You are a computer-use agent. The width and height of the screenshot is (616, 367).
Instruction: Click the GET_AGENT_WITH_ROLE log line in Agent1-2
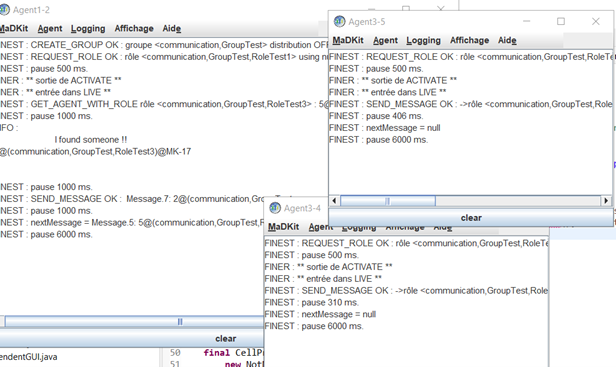[x=164, y=104]
